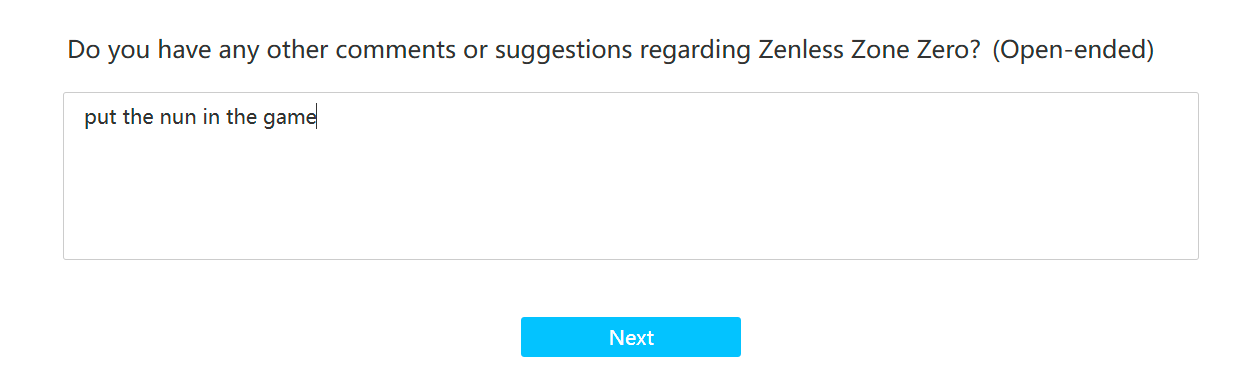Screen dimensions: 1246x370
Task: Focus the open-ended comments text area
Action: [x=630, y=176]
